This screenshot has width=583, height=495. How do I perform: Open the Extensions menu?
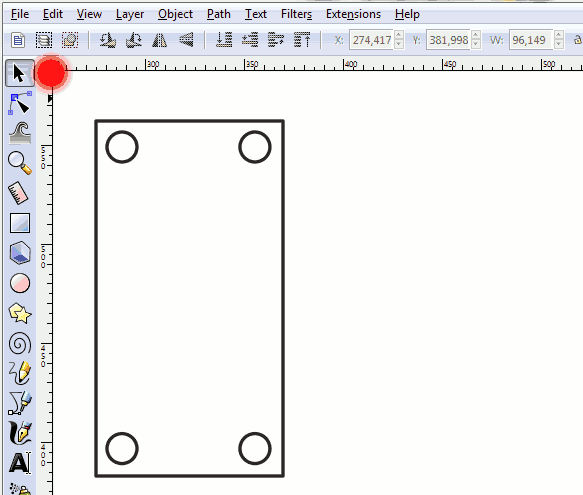pos(353,14)
